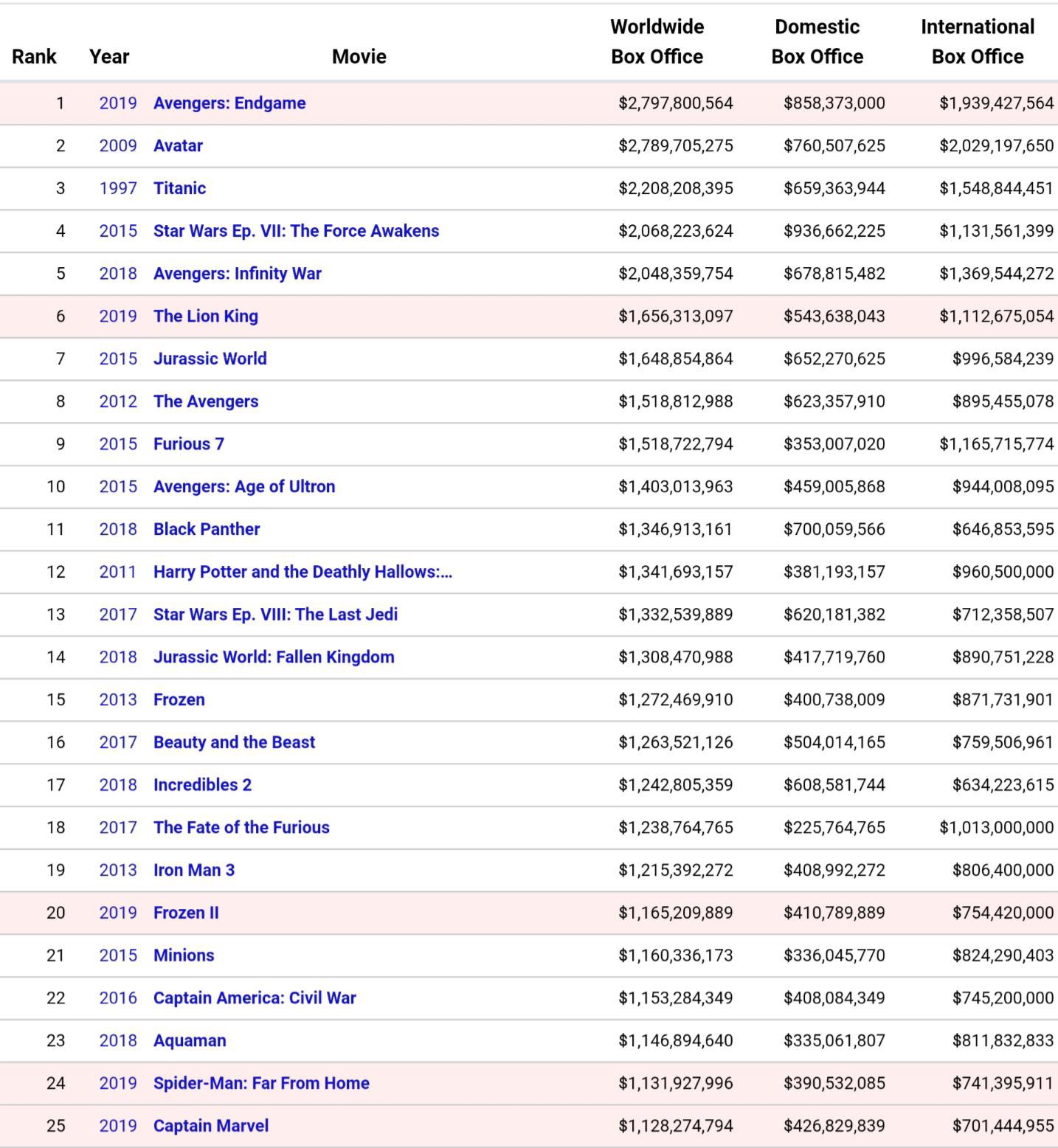
Task: Select Furious 7 domestic $353,007,020
Action: (834, 444)
